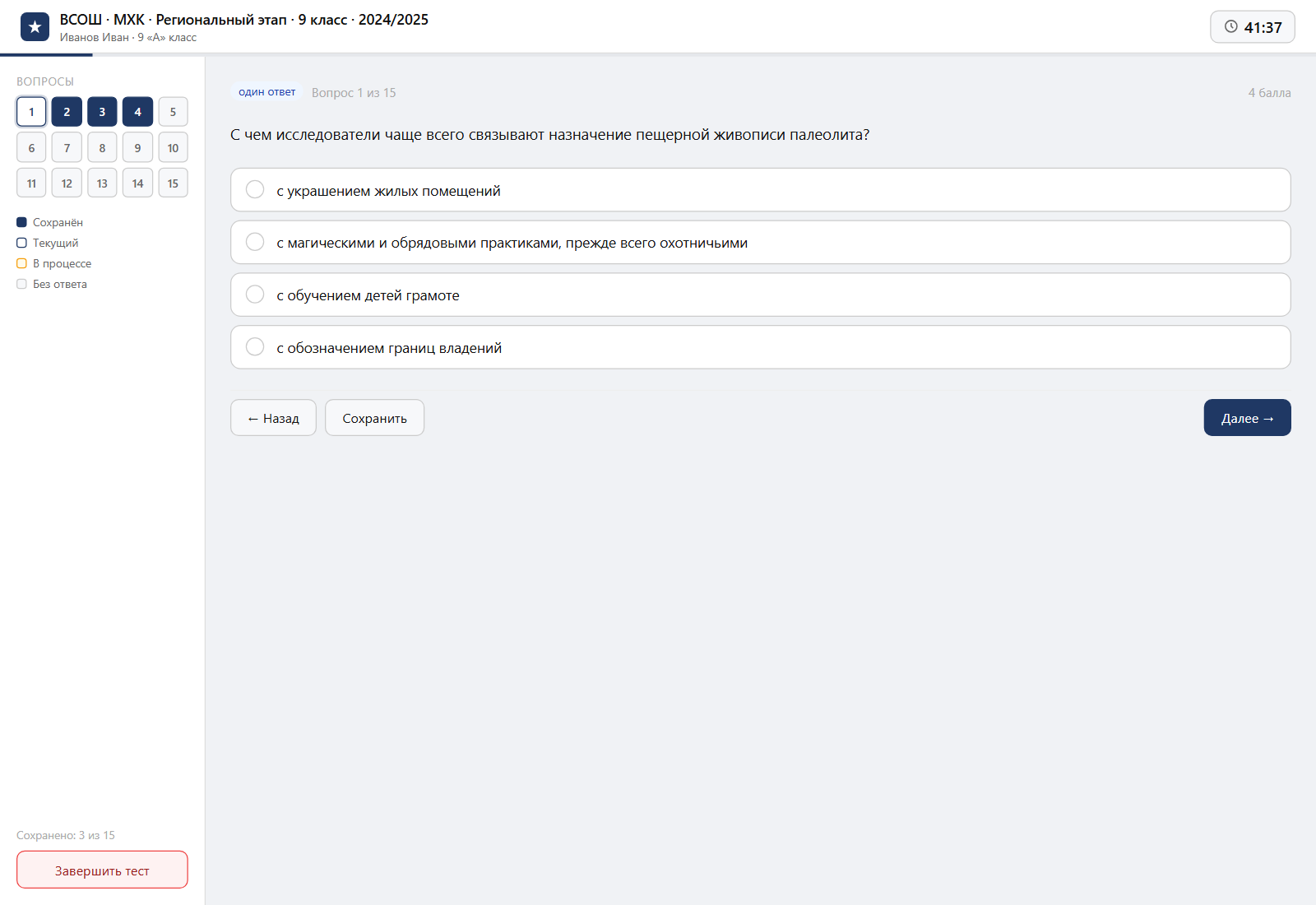The width and height of the screenshot is (1316, 905).
Task: Select answer 'с украшением жилых помещений'
Action: pyautogui.click(x=760, y=190)
